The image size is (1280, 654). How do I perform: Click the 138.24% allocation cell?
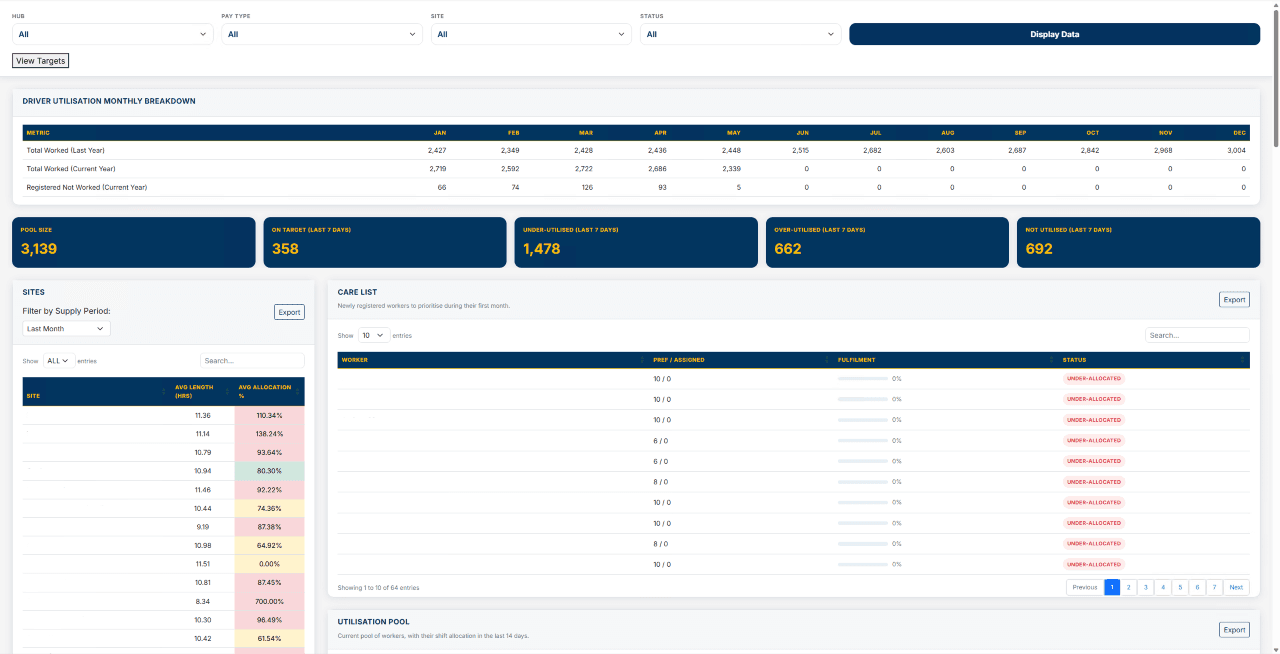(x=270, y=433)
